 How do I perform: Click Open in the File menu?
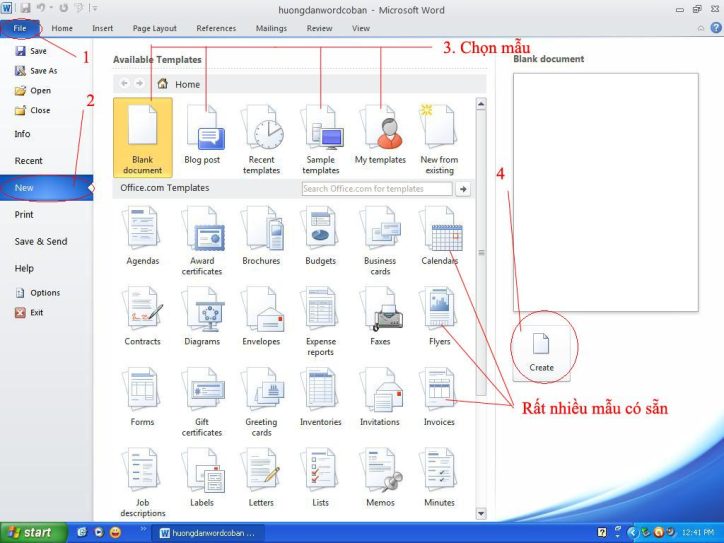33,90
